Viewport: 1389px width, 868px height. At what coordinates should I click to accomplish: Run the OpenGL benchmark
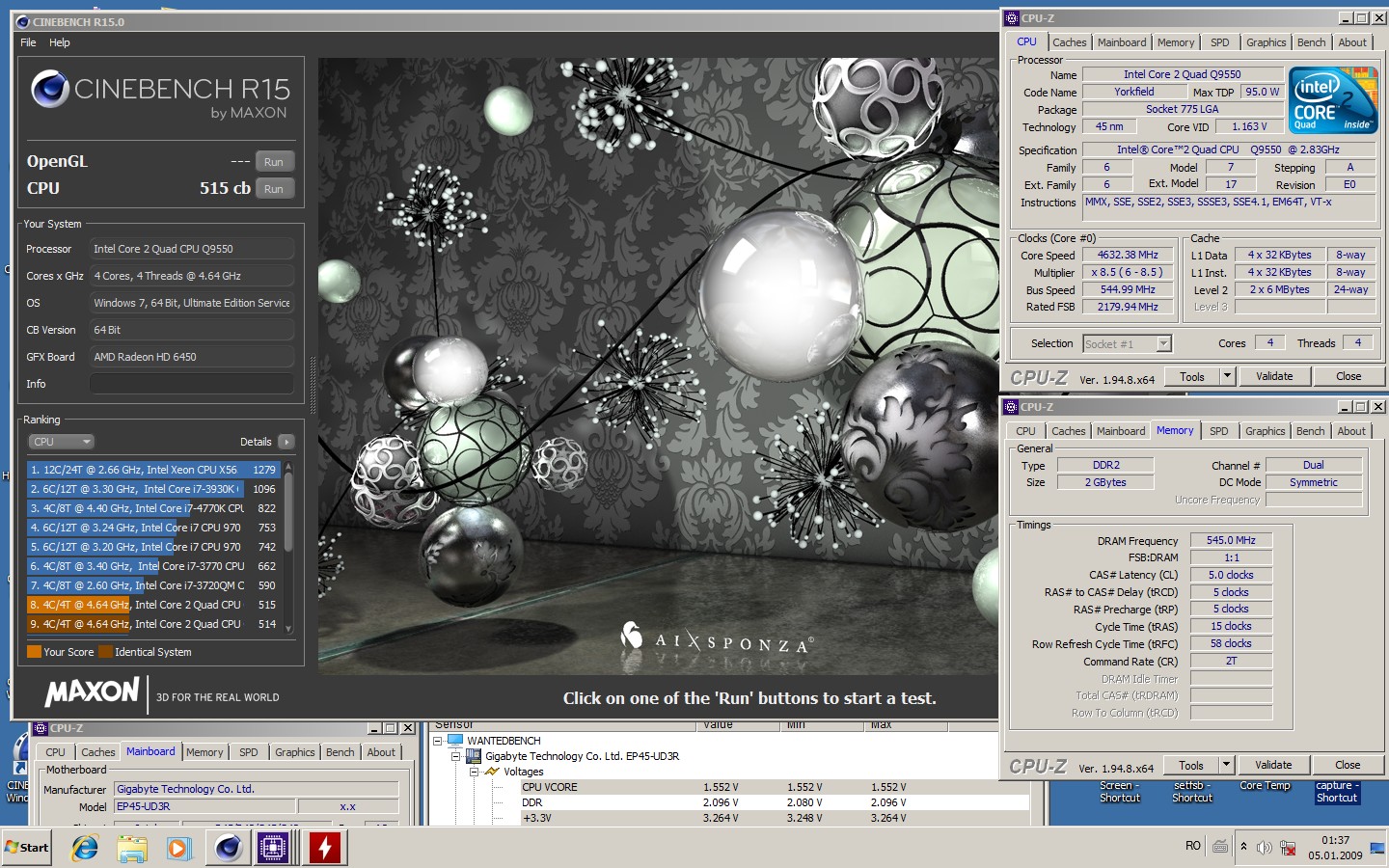(x=274, y=162)
